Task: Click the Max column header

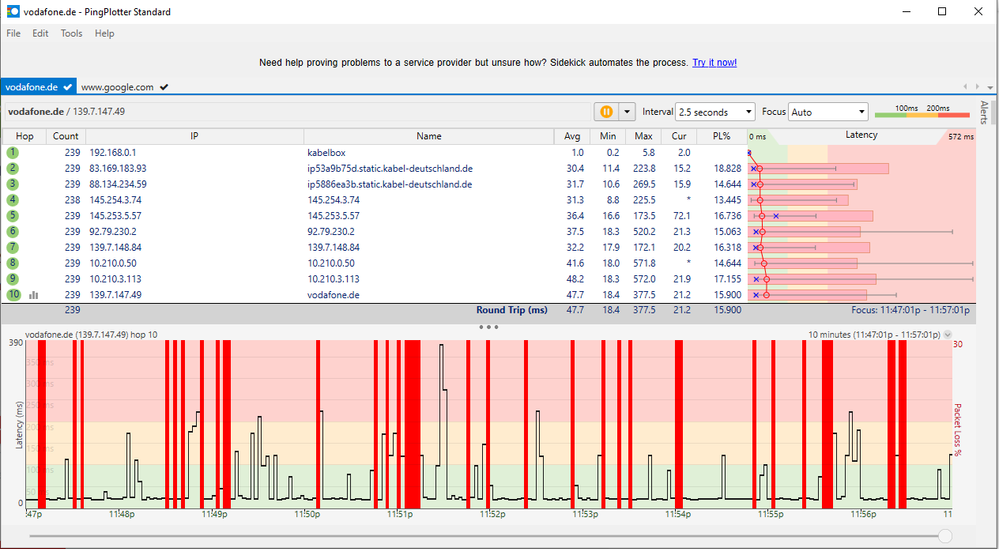Action: pos(643,136)
